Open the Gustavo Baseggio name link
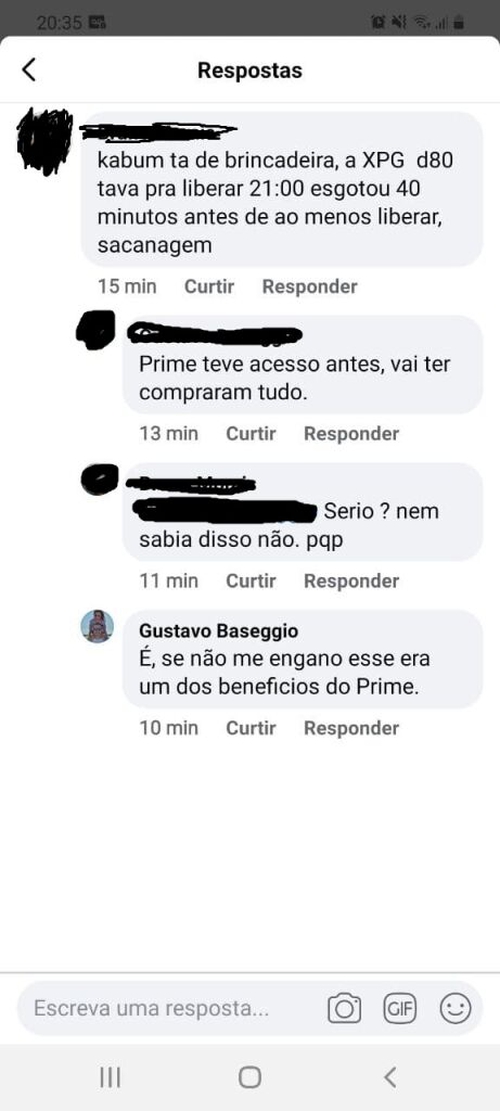The height and width of the screenshot is (1111, 500). (218, 631)
